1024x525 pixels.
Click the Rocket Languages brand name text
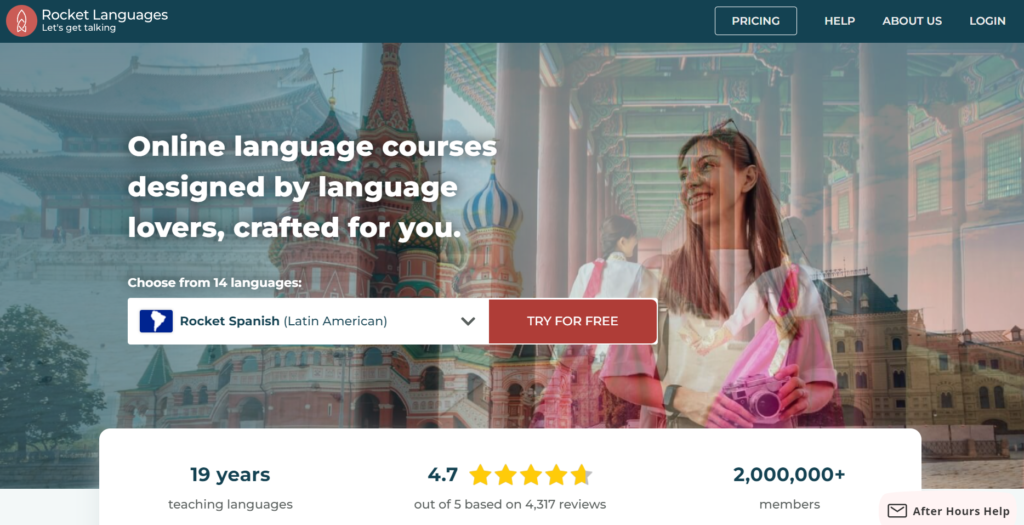tap(104, 14)
